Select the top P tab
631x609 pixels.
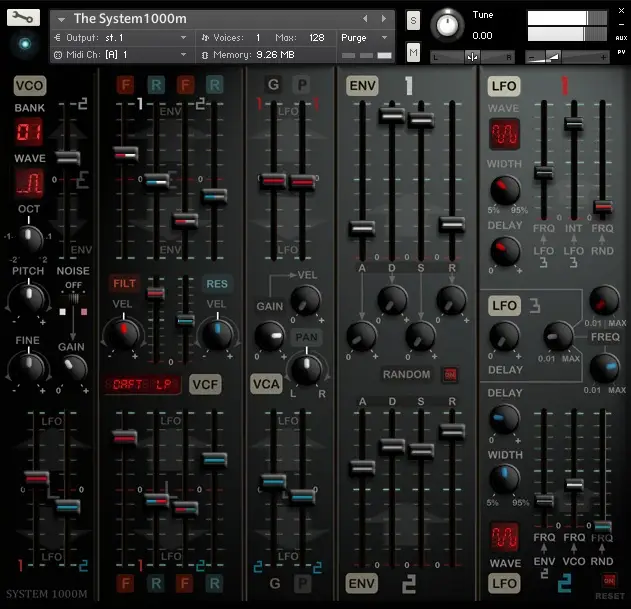pos(302,85)
